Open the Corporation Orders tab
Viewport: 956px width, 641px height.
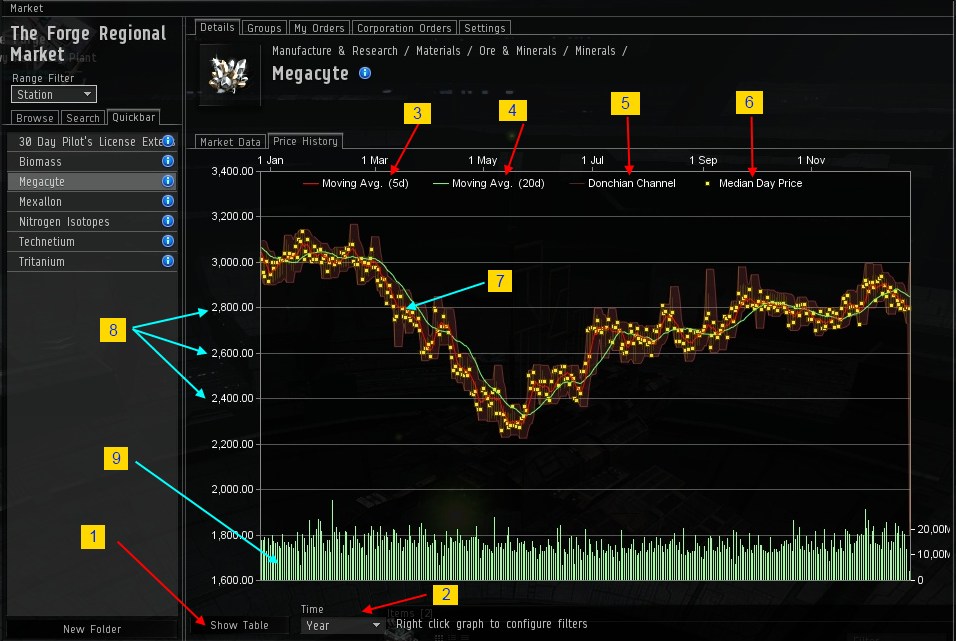click(404, 28)
